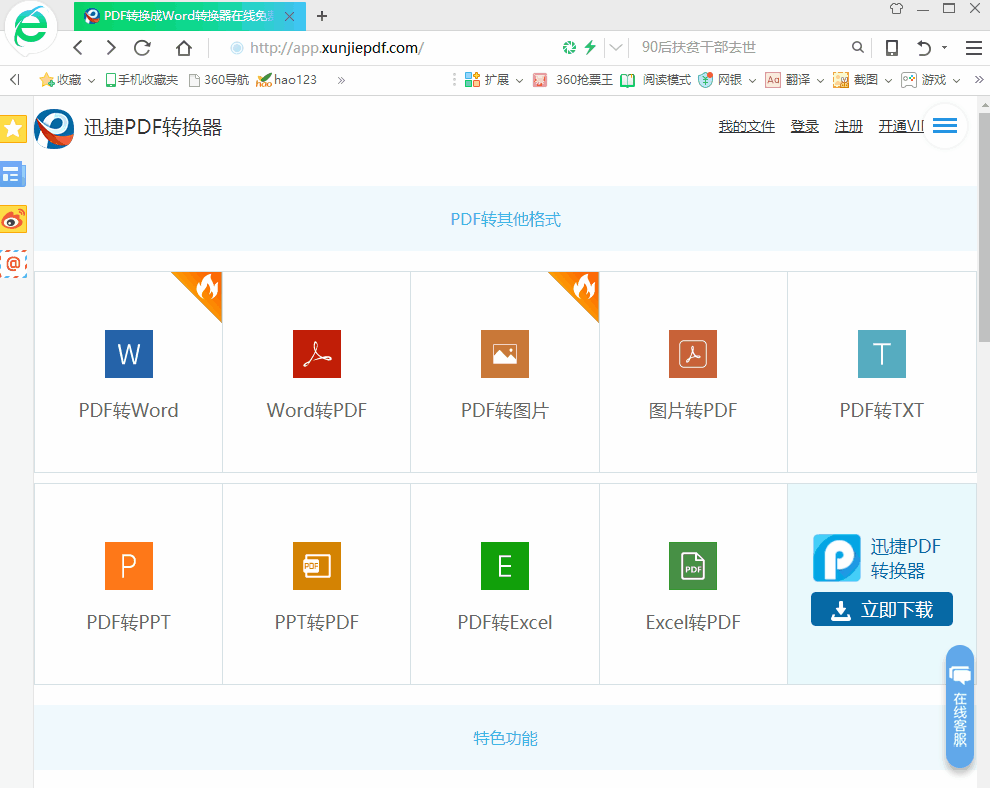Open 手机收藏夹 bookmark
990x788 pixels.
click(141, 80)
